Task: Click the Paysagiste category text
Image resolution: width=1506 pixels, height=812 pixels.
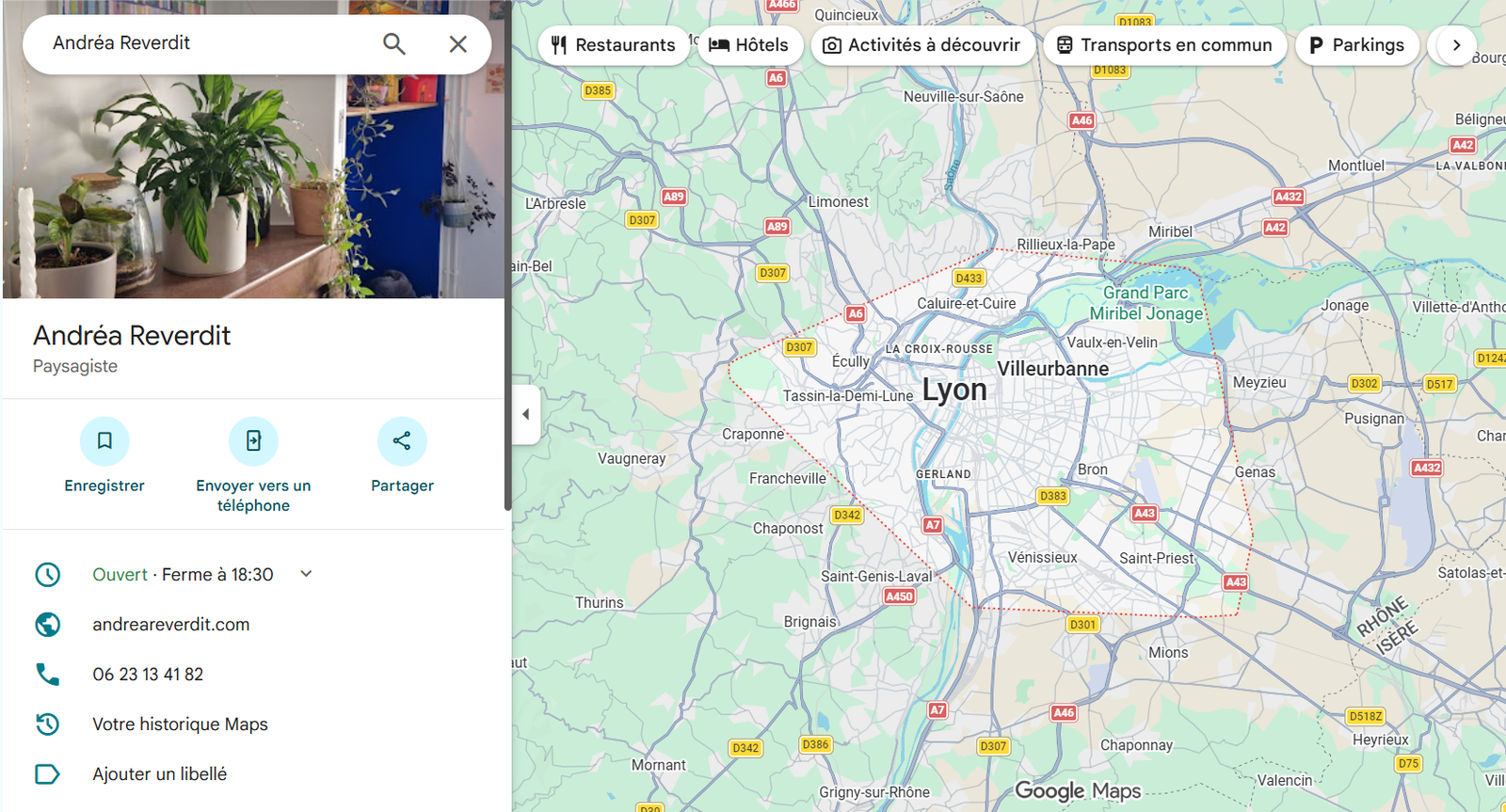Action: 75,367
